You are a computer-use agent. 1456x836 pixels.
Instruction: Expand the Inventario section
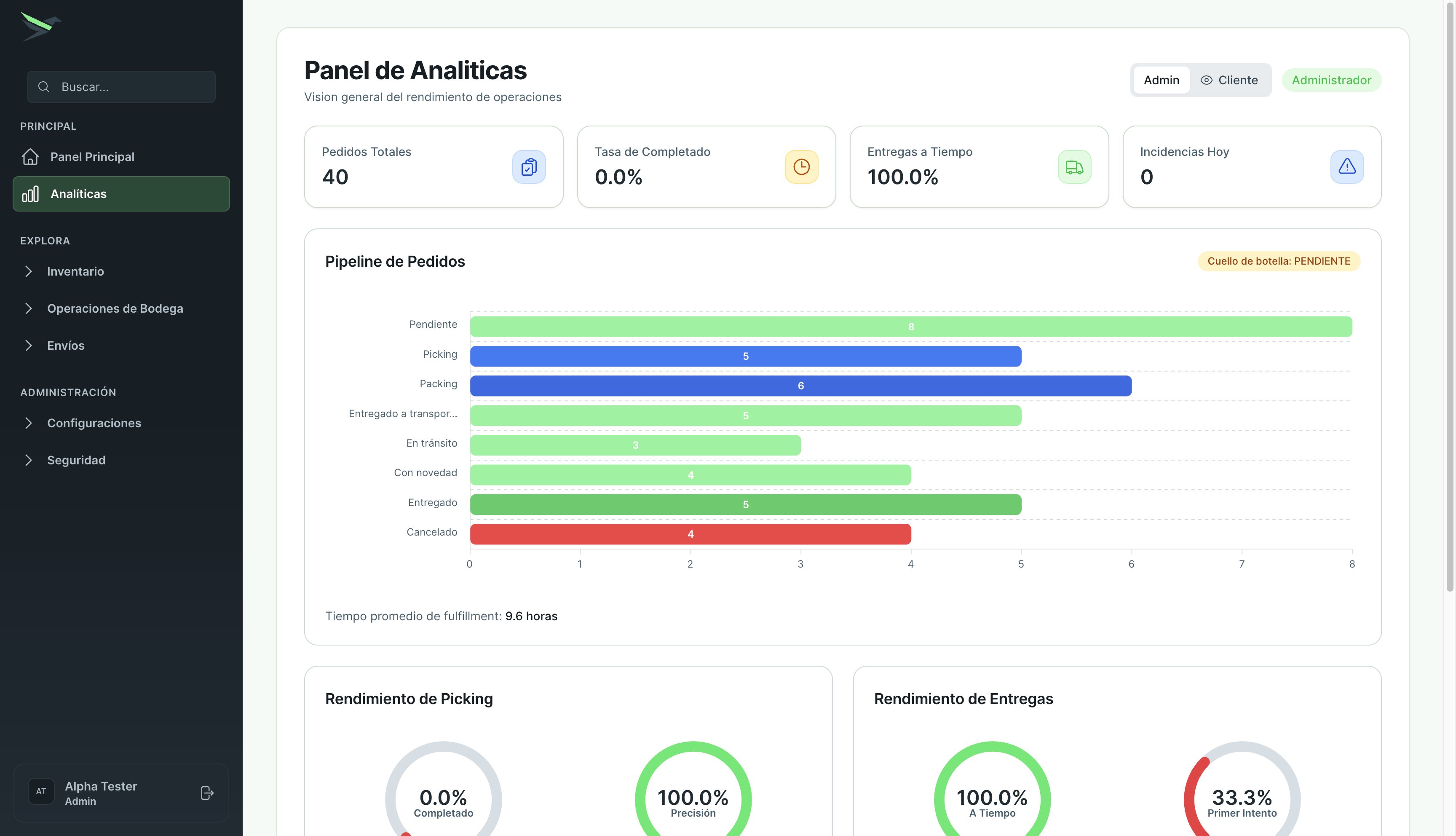tap(121, 272)
